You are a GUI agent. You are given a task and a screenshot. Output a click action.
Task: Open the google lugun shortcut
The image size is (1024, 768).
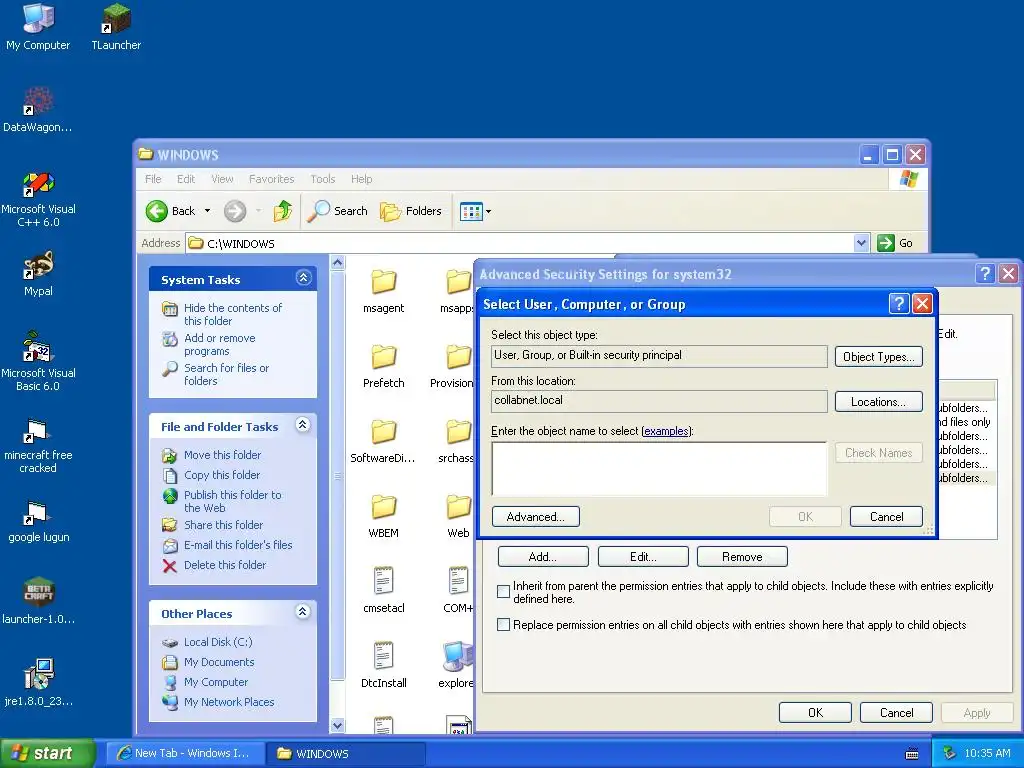click(x=38, y=522)
